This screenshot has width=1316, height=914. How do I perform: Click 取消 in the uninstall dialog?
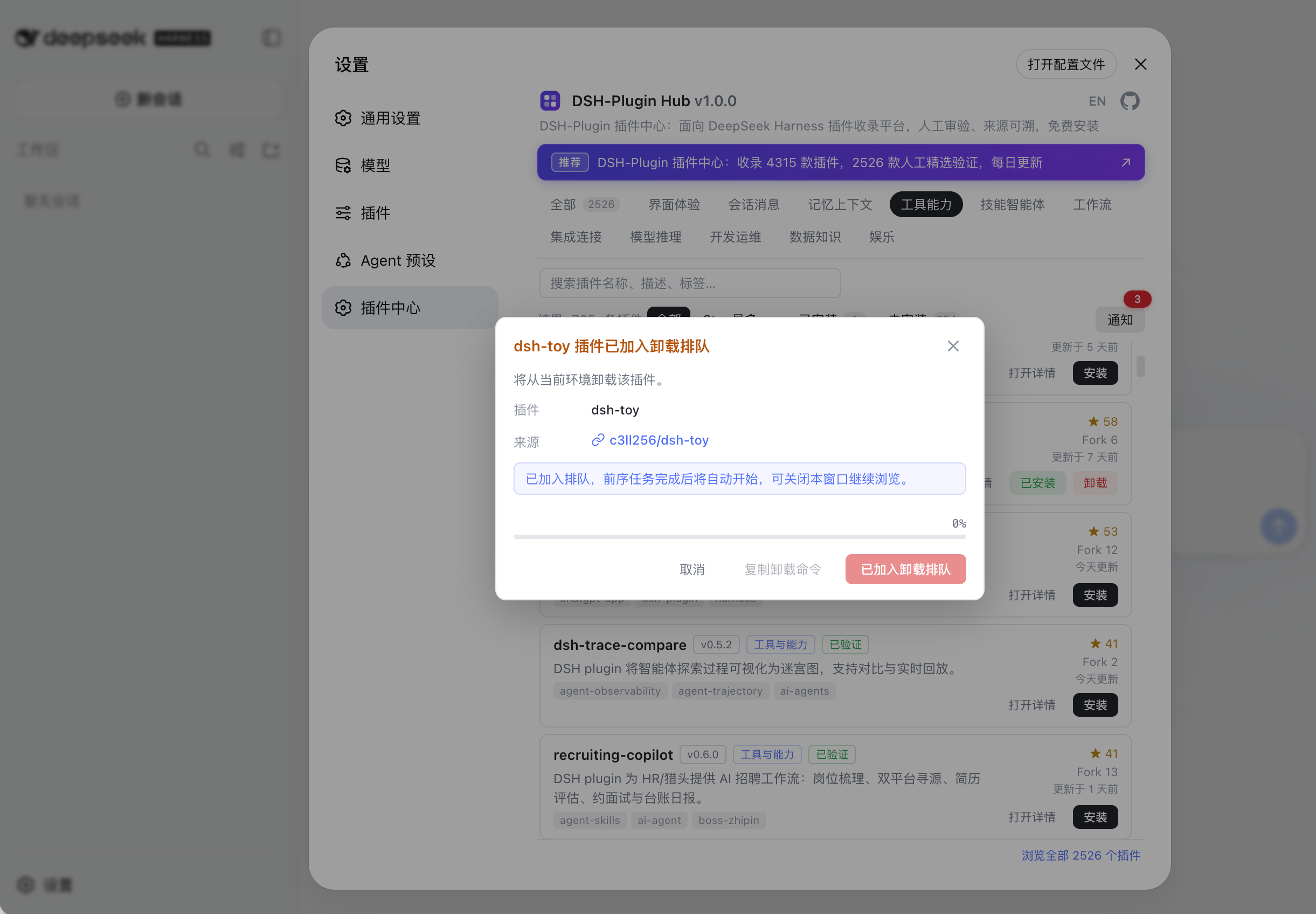pos(692,569)
